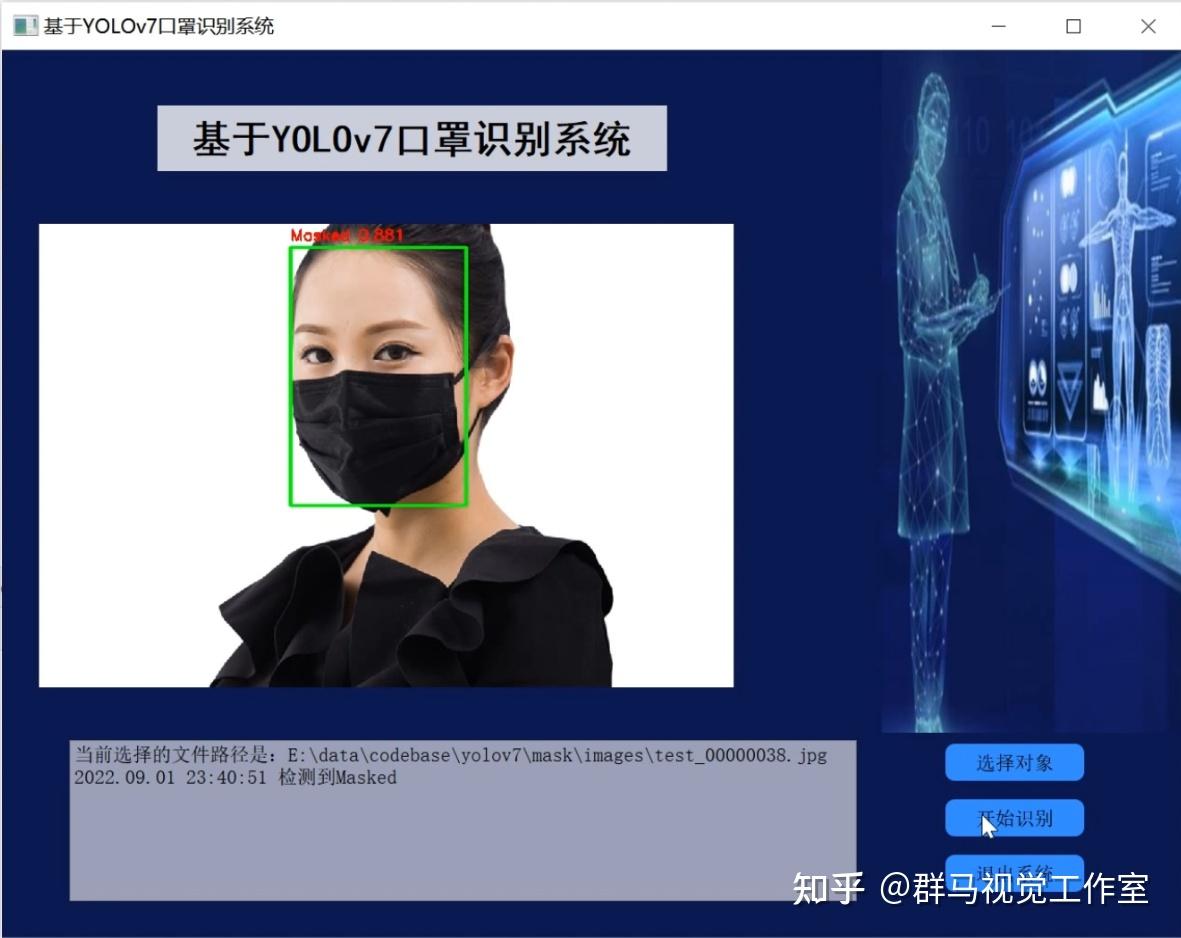The width and height of the screenshot is (1181, 938).
Task: Click the 退出系统 button to exit the system
Action: tap(1014, 872)
